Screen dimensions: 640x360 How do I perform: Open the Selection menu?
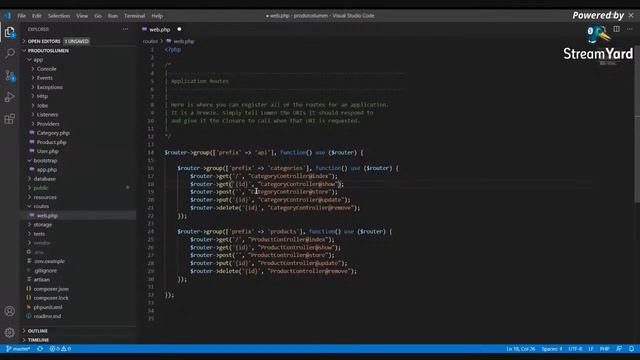59,16
